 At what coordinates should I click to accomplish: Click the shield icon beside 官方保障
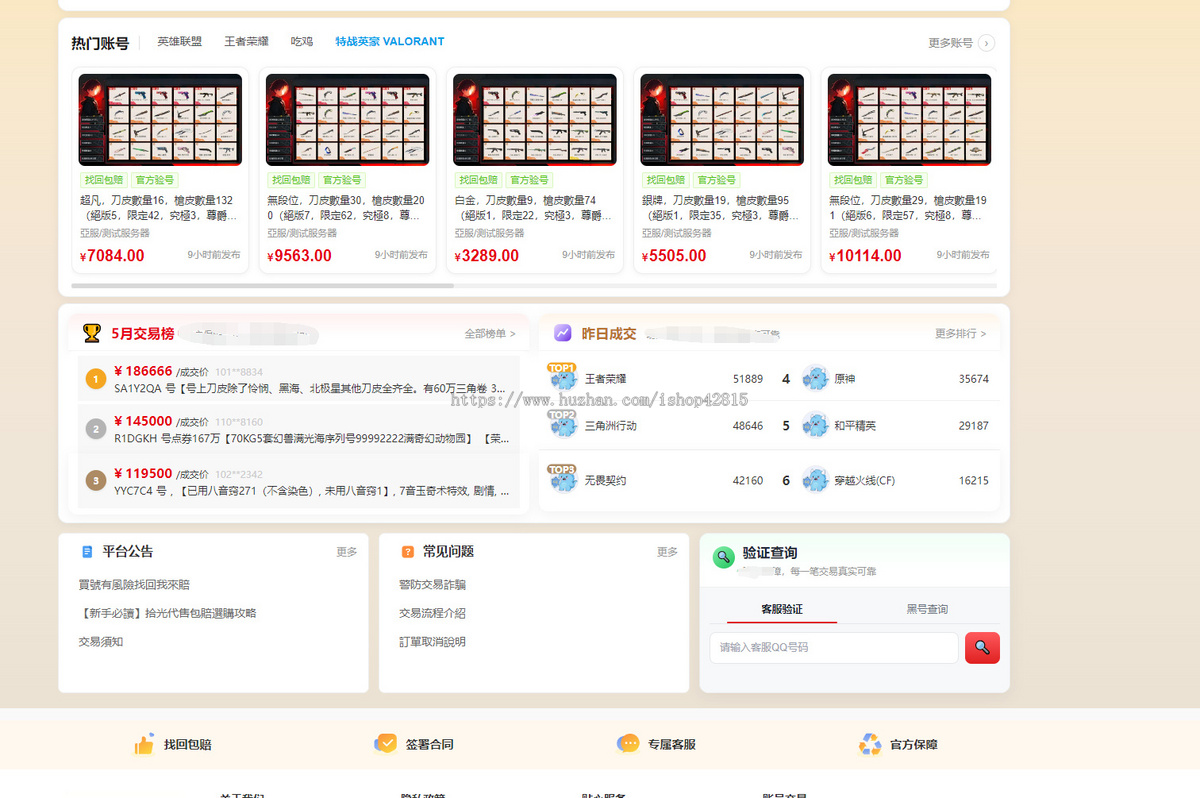coord(870,744)
